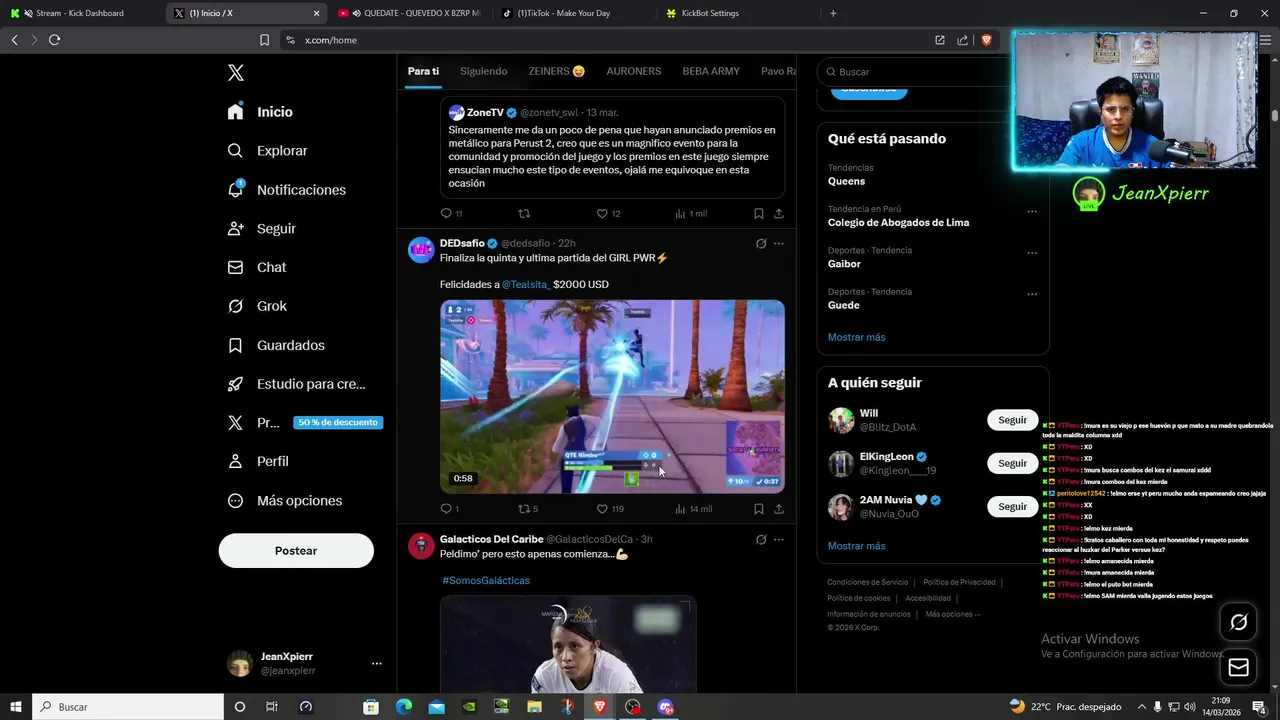Expand Más opciones in the sidebar
The height and width of the screenshot is (720, 1280).
(x=285, y=501)
